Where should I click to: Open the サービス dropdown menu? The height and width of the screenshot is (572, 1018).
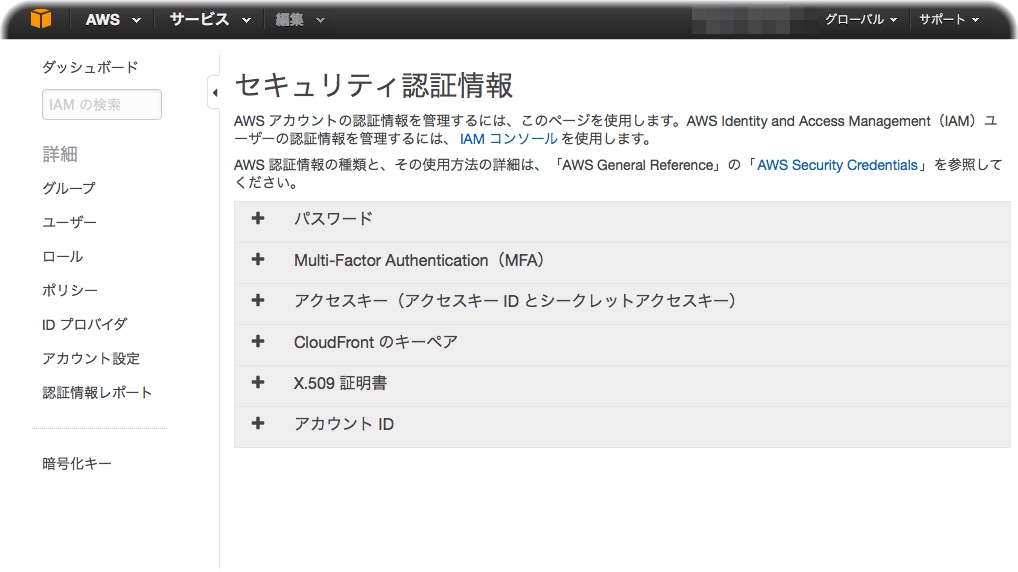click(209, 19)
